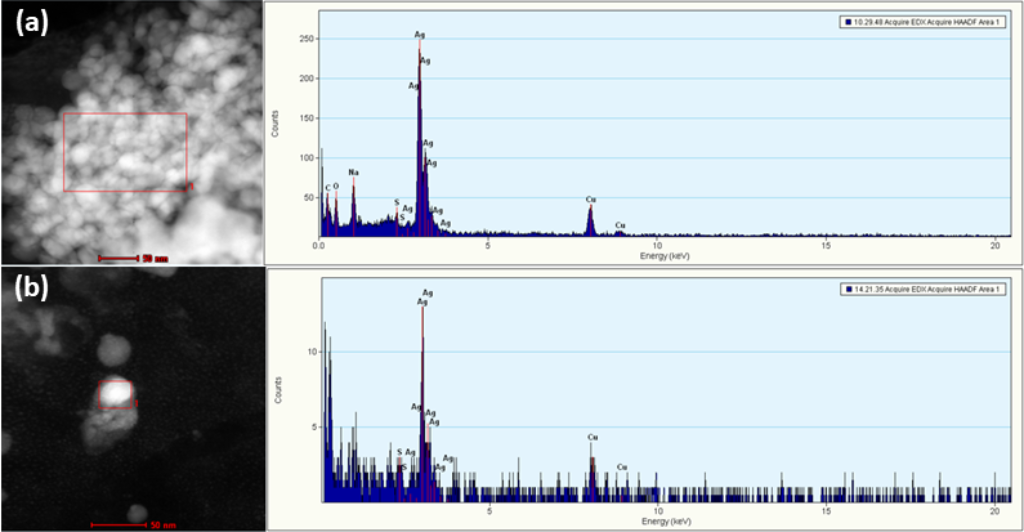
Task: Click the tall Cu peak label in spectrum (b)
Action: pos(592,437)
